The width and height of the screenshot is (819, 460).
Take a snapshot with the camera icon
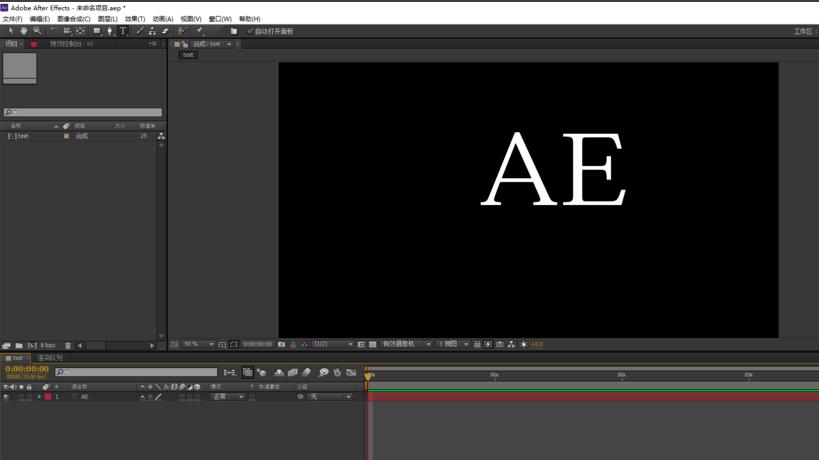click(282, 345)
